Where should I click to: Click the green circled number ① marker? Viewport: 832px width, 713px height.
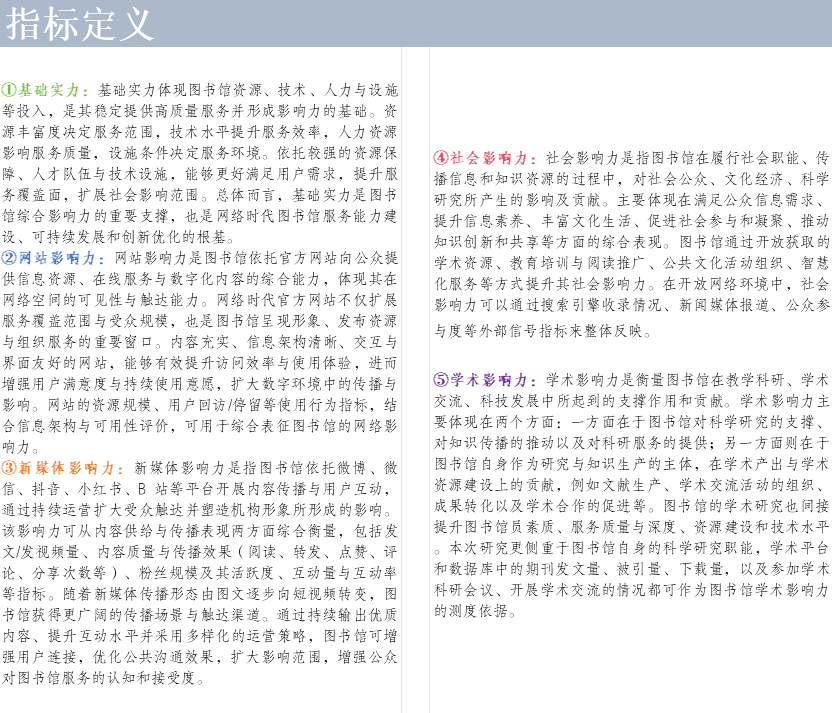tap(8, 88)
